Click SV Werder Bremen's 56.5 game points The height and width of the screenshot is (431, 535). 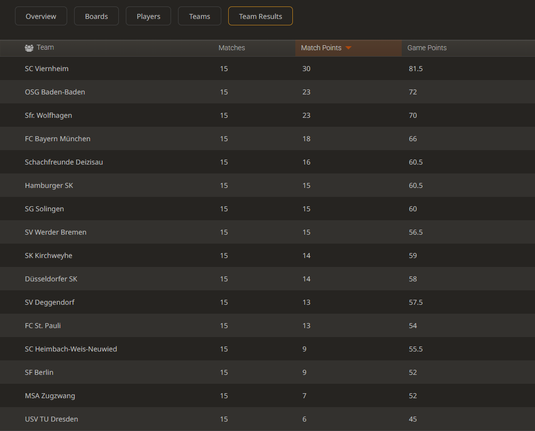[x=416, y=232]
